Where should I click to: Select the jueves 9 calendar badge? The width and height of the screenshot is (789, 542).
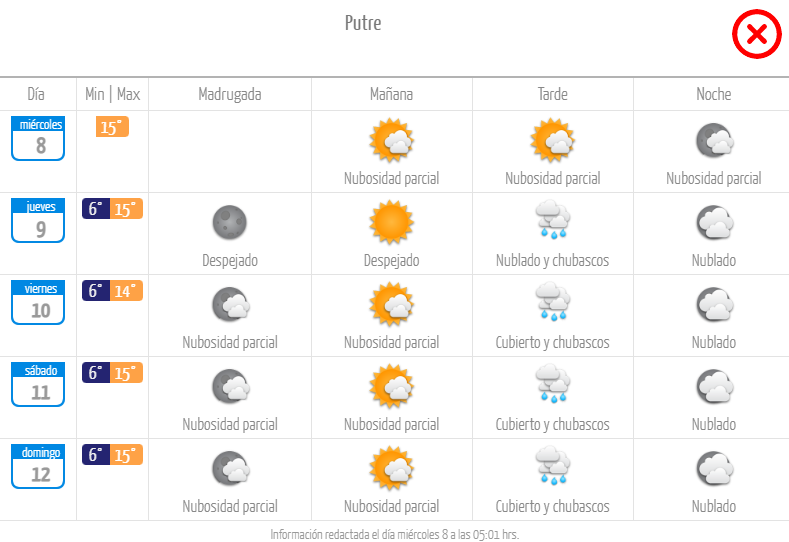[x=38, y=220]
